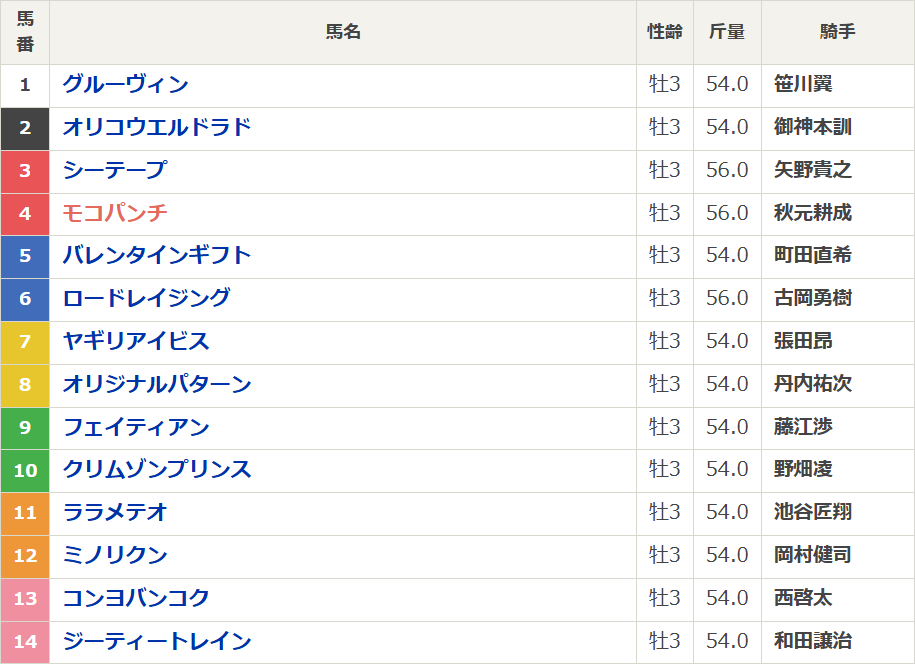Screen dimensions: 915x665
Task: Select クリムゾンプリンス link
Action: click(156, 469)
